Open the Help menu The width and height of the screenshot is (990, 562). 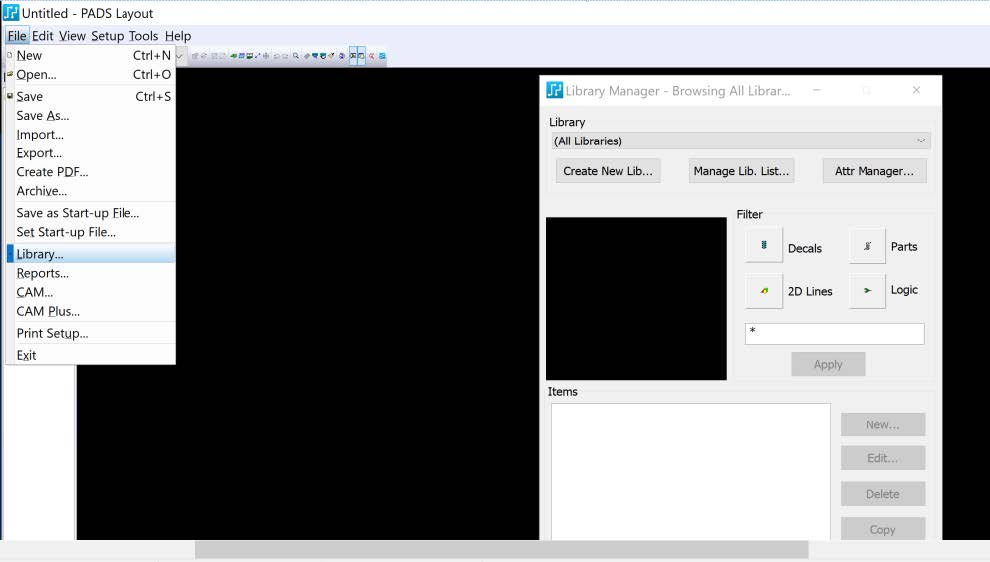click(178, 36)
